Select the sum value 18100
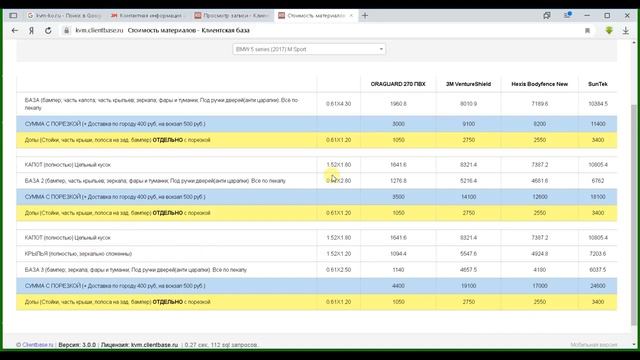 pos(598,197)
